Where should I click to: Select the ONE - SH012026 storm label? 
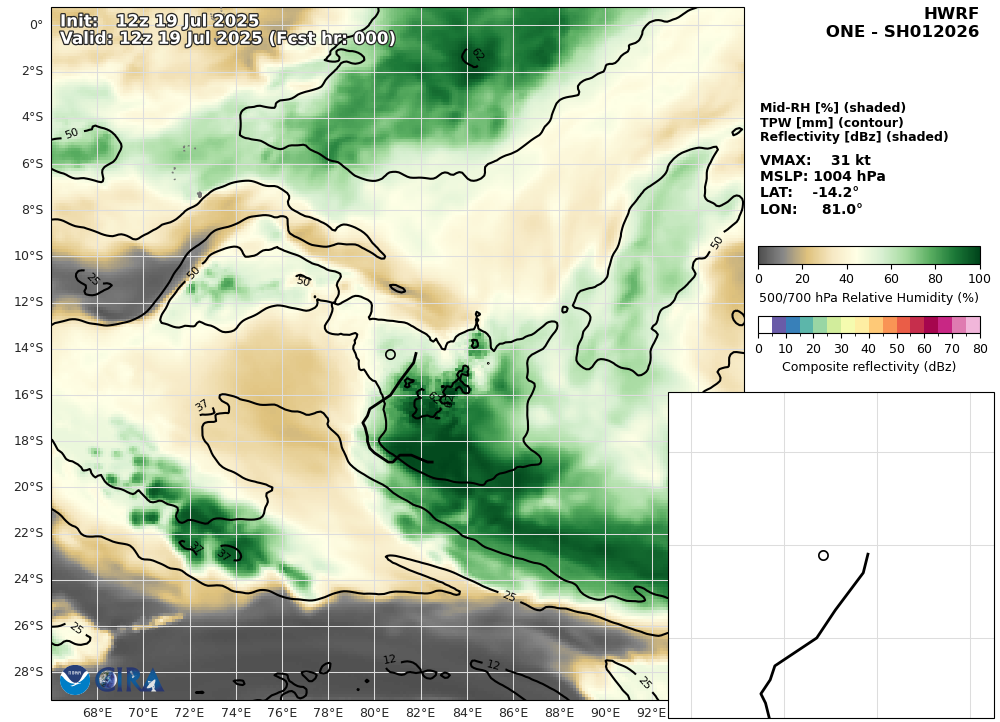902,32
